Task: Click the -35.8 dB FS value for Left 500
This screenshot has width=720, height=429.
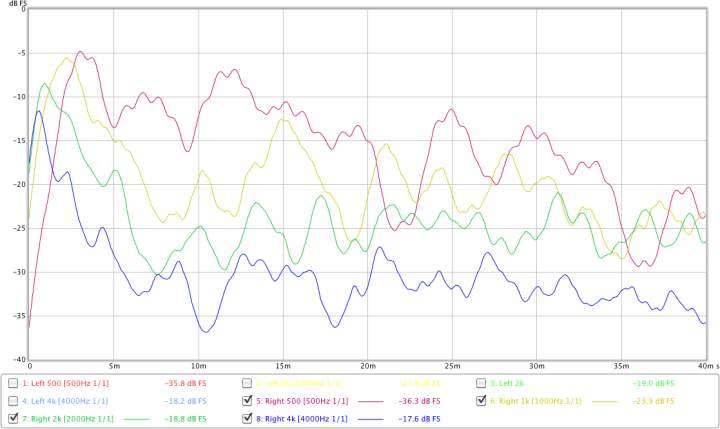Action: coord(186,383)
